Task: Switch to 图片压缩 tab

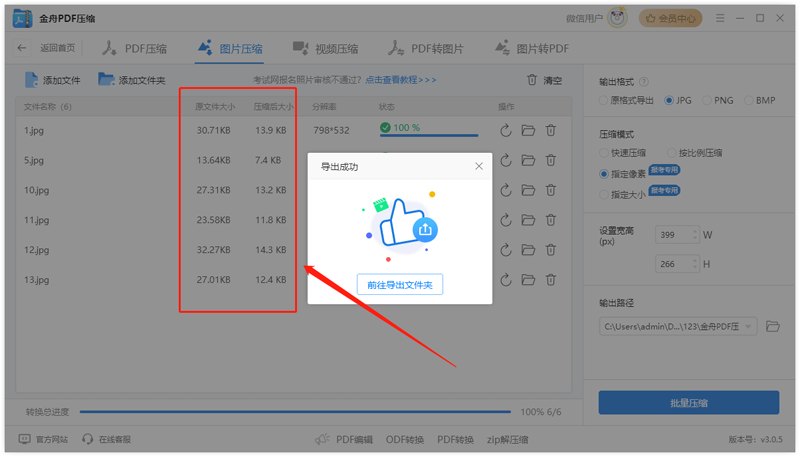Action: 230,49
